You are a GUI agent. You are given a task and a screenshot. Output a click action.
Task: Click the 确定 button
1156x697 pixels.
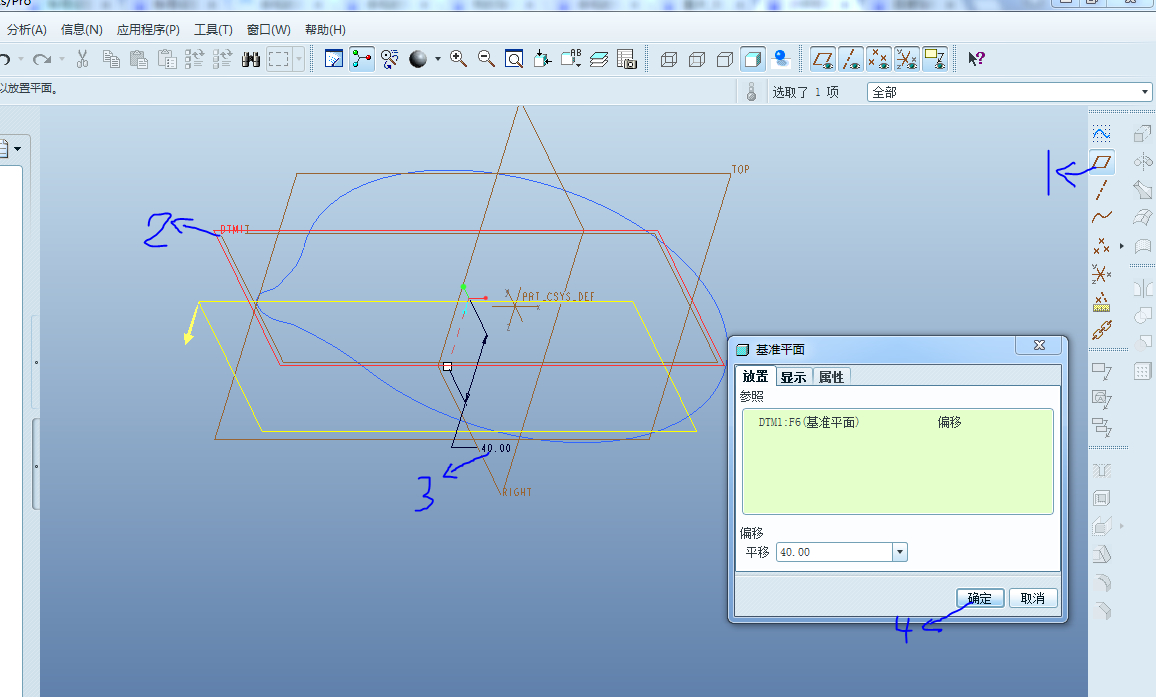tap(980, 598)
